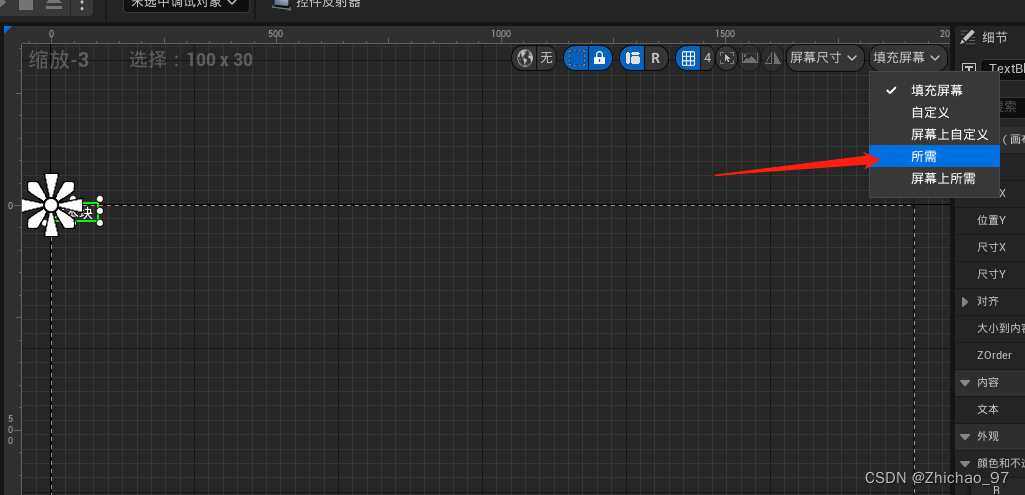Open the 未选中调试对象 debug object dropdown
Viewport: 1025px width, 495px height.
coord(186,5)
